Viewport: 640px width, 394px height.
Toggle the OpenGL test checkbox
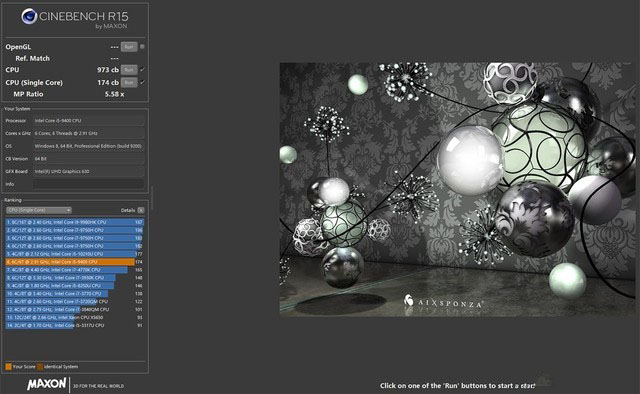point(142,47)
